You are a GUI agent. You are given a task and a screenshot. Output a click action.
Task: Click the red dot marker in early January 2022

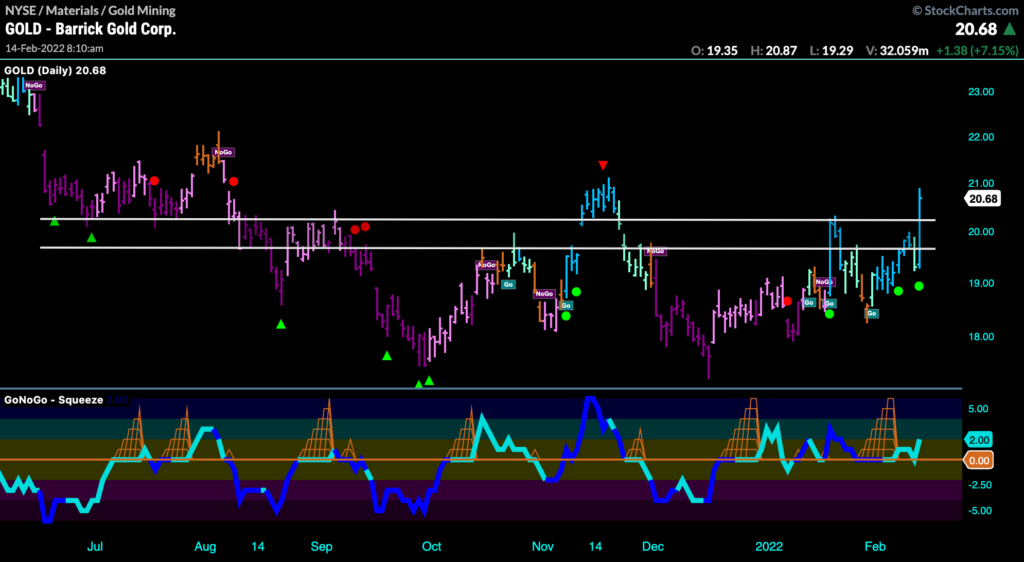[788, 302]
